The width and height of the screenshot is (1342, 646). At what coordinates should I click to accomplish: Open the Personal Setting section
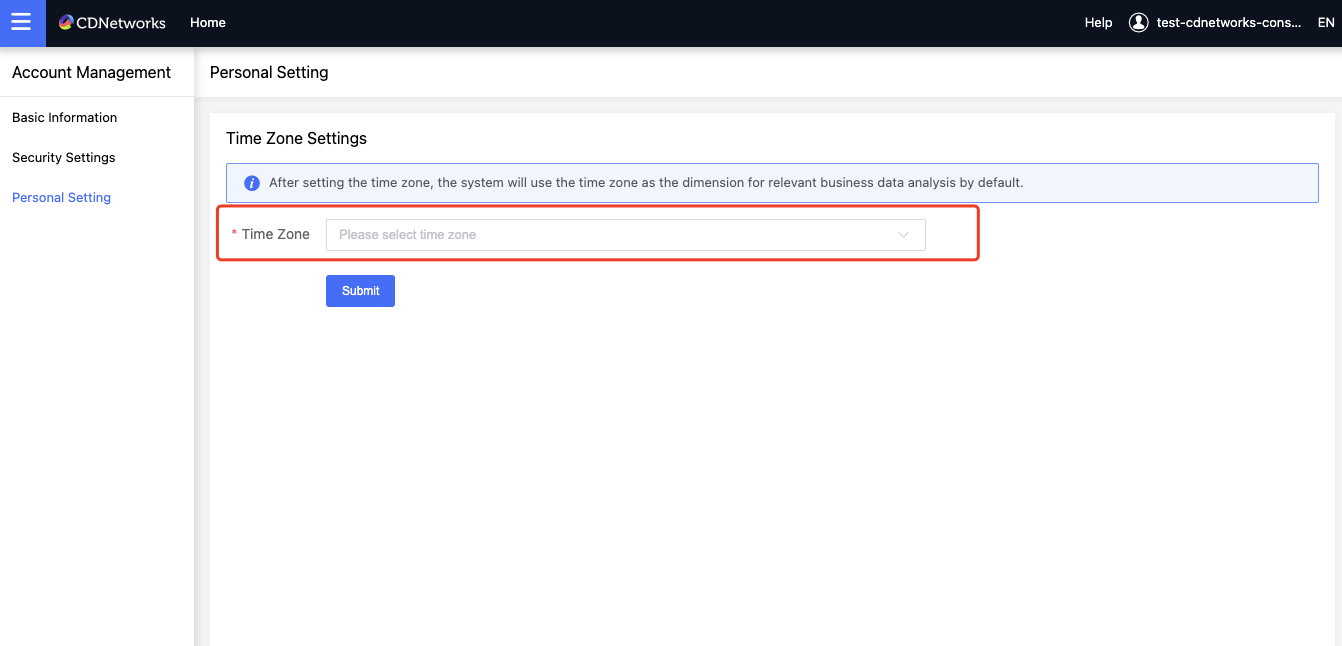point(61,197)
